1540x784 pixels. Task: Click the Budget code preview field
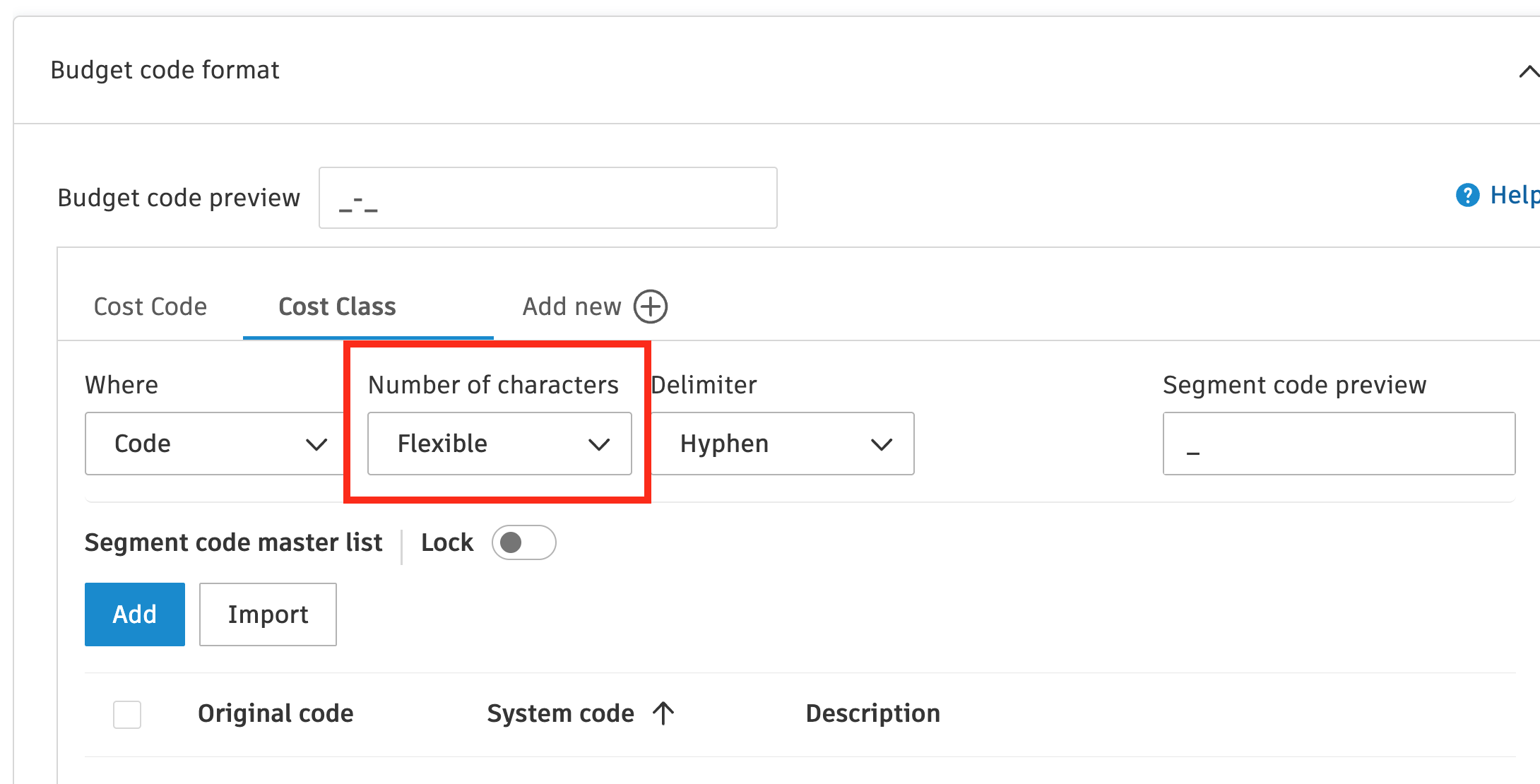pyautogui.click(x=547, y=198)
